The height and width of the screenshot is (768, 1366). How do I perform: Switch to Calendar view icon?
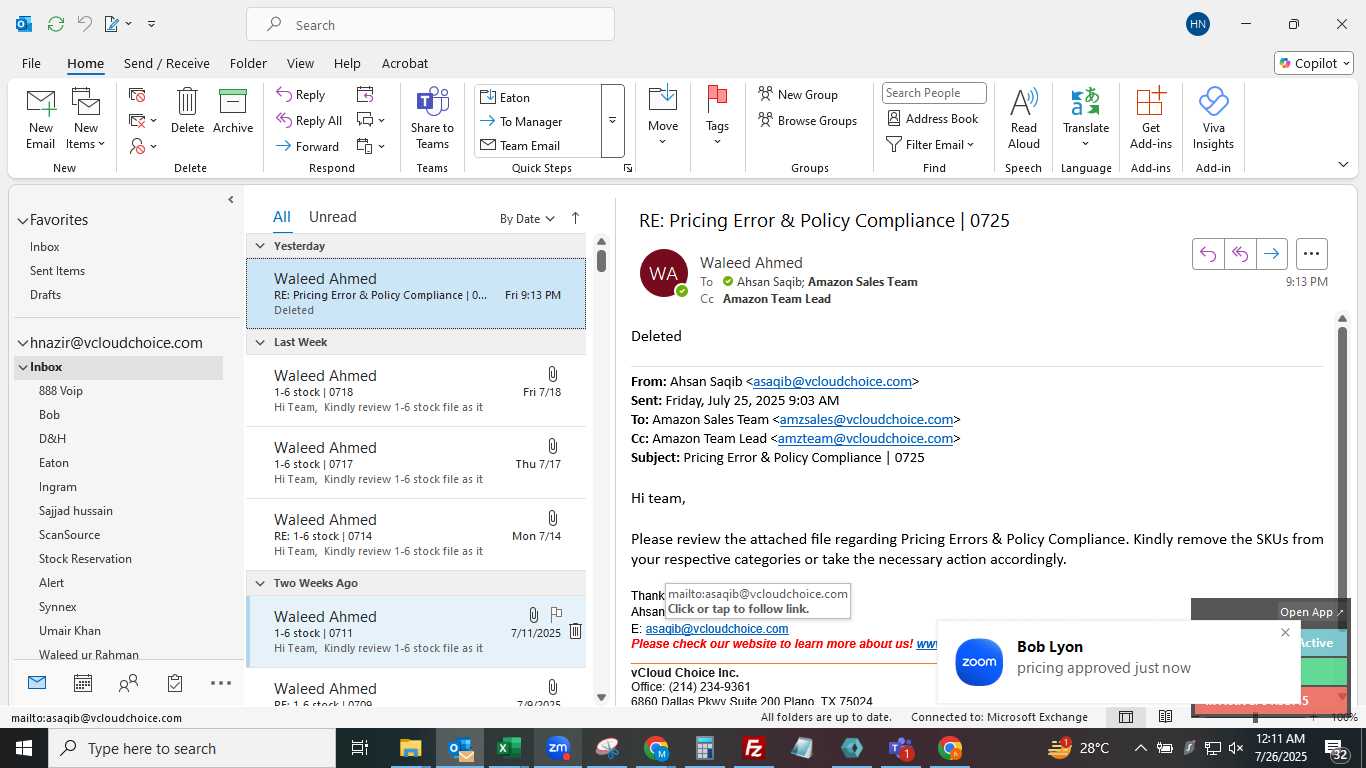[83, 683]
